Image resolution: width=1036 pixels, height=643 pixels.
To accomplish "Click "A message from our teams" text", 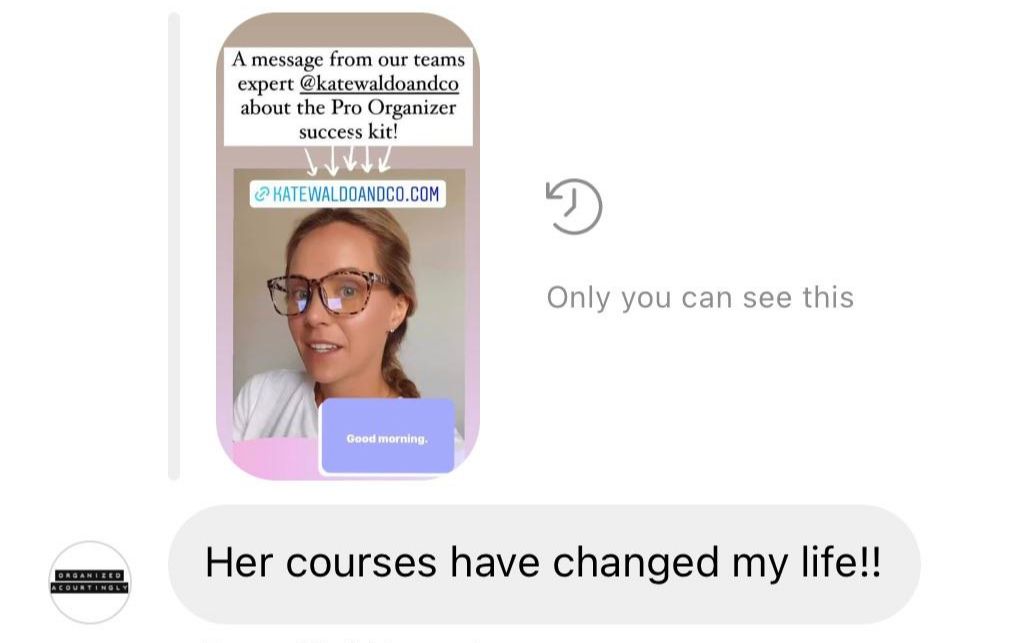I will pyautogui.click(x=348, y=59).
